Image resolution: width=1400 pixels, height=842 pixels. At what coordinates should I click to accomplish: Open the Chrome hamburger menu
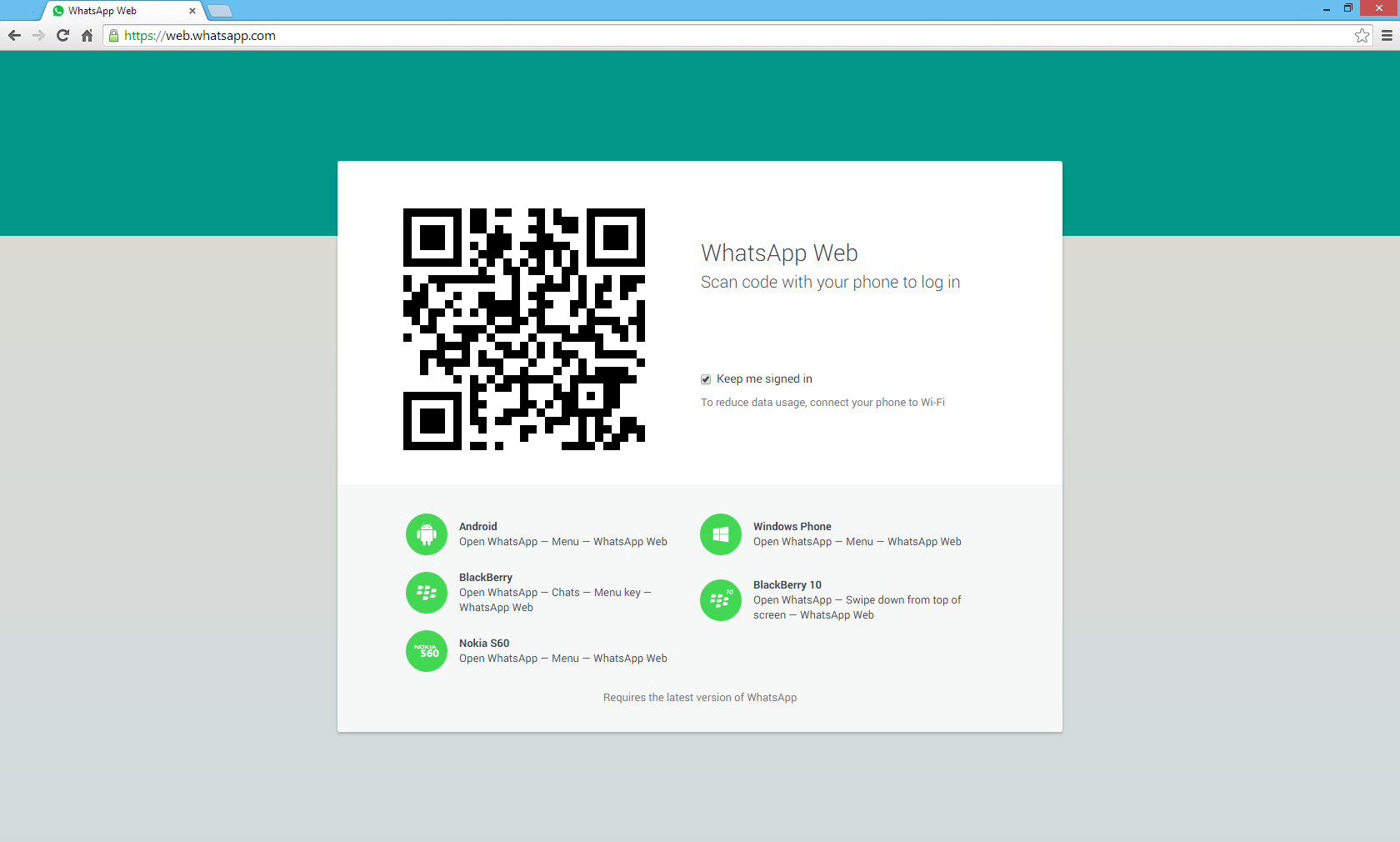[x=1387, y=35]
